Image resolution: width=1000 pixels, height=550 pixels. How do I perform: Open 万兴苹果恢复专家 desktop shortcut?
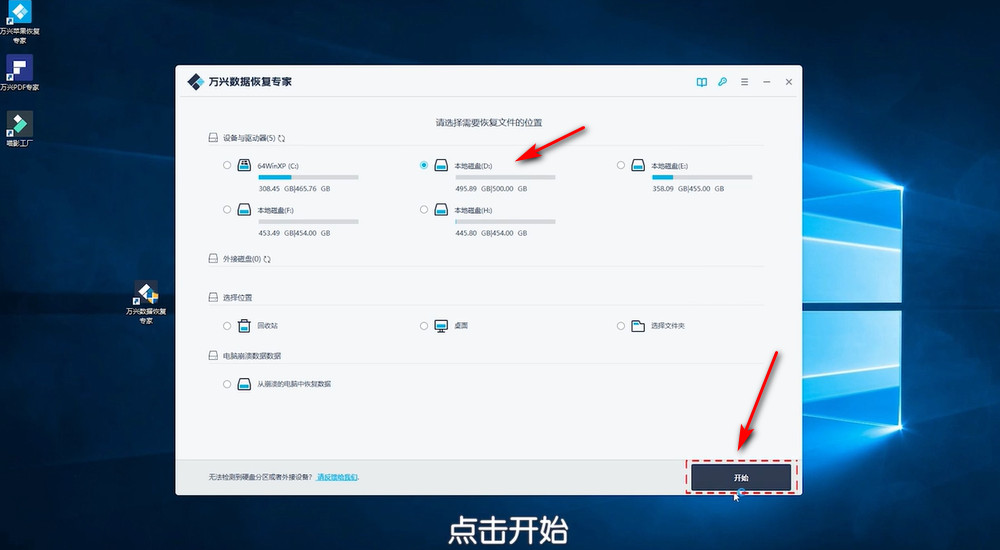20,22
